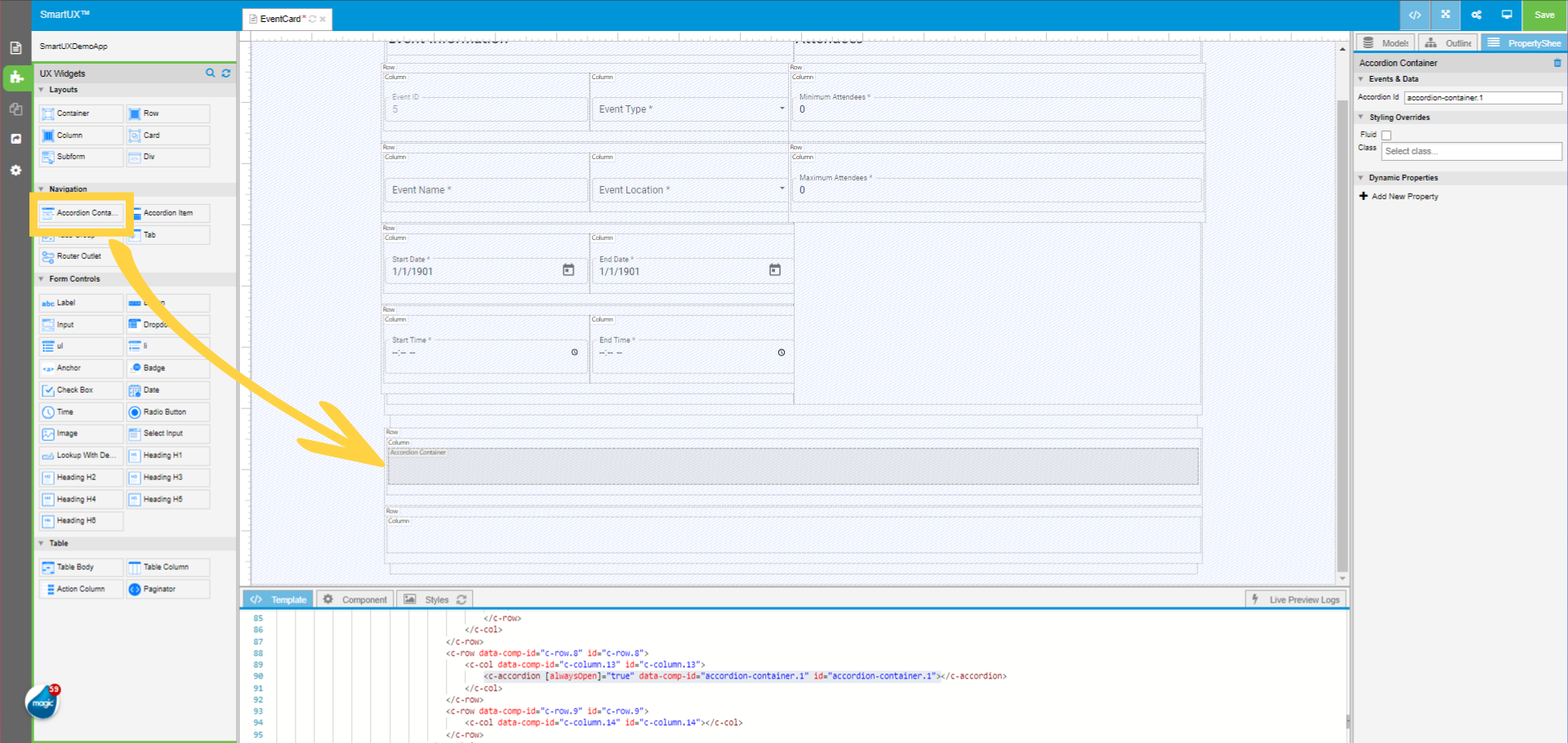Open the Event Type dropdown

tap(782, 108)
